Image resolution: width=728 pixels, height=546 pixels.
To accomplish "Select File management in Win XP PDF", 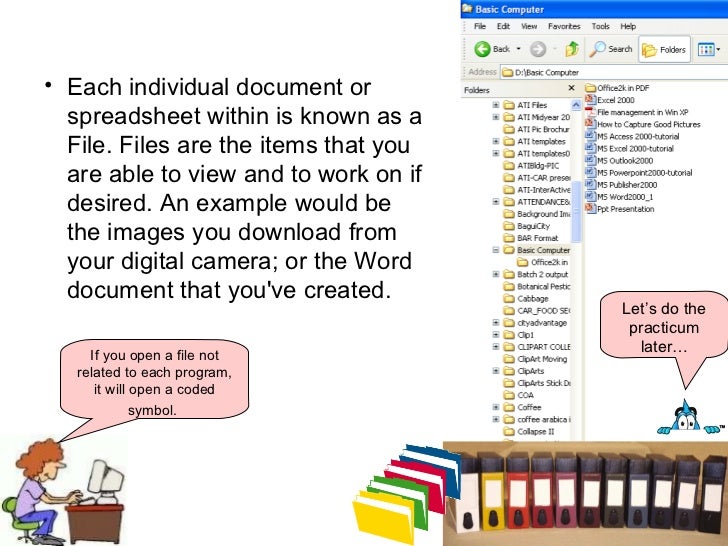I will pyautogui.click(x=637, y=112).
